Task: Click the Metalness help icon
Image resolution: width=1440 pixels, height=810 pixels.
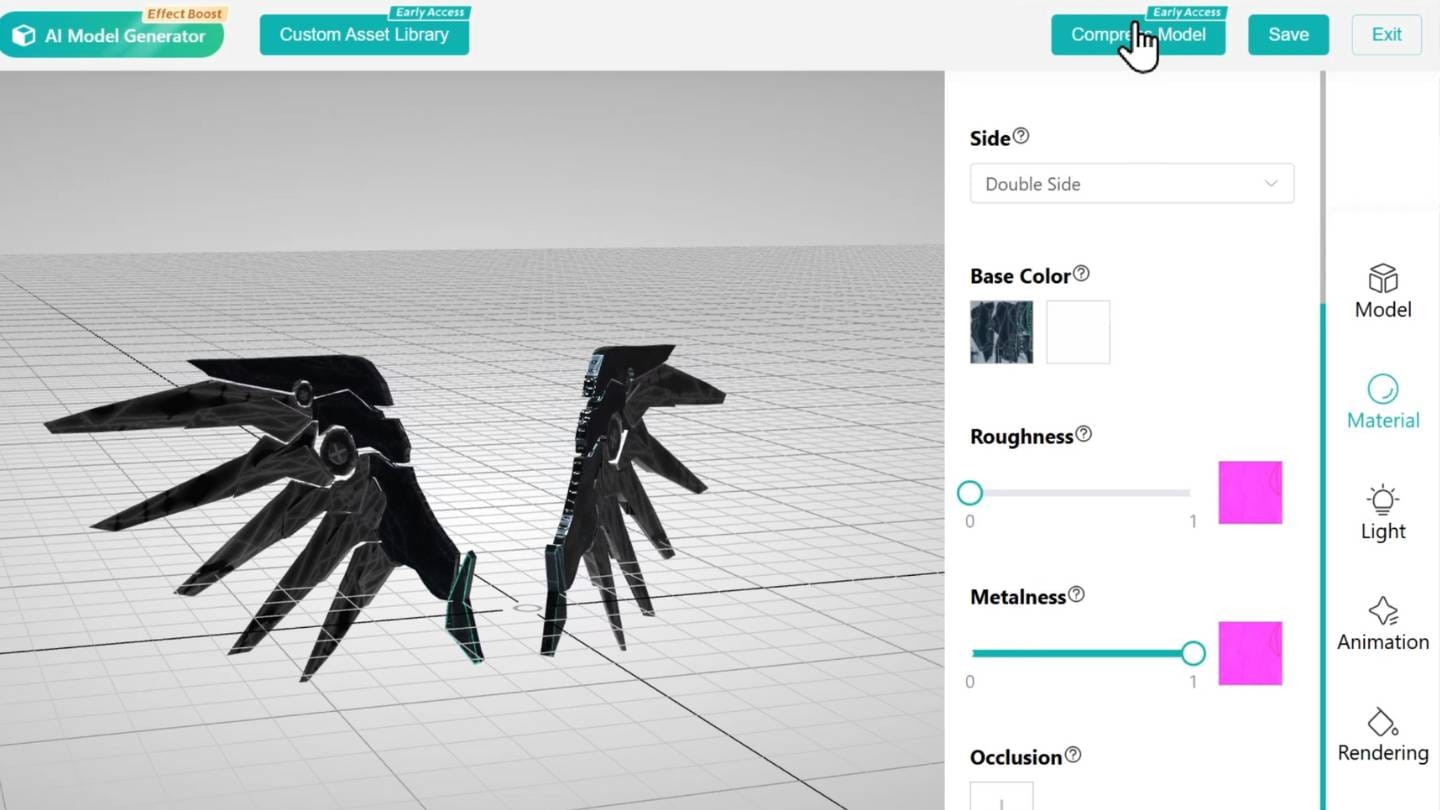Action: point(1077,594)
